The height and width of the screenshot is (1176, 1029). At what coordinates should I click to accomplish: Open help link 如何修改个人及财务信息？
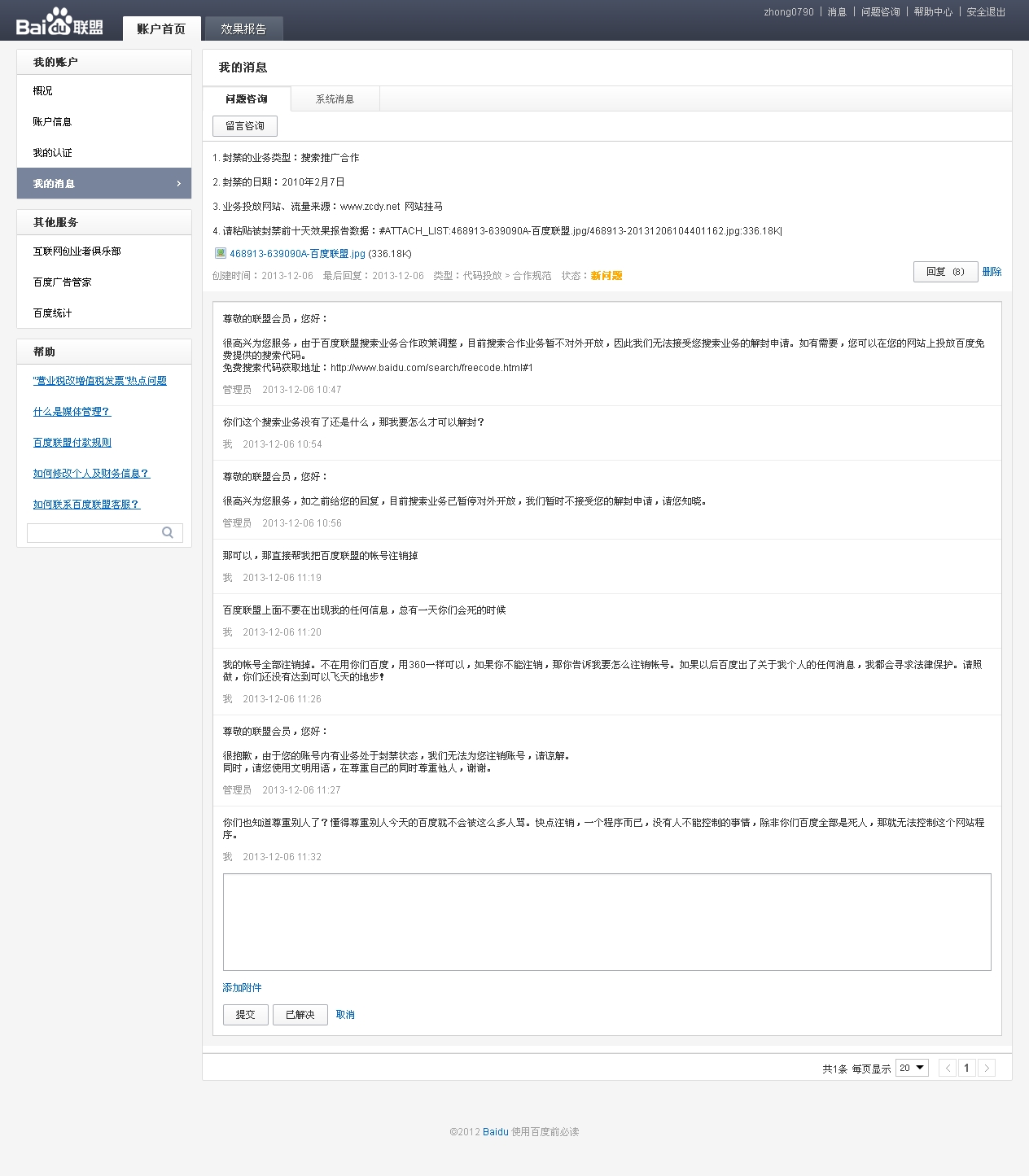(x=91, y=474)
